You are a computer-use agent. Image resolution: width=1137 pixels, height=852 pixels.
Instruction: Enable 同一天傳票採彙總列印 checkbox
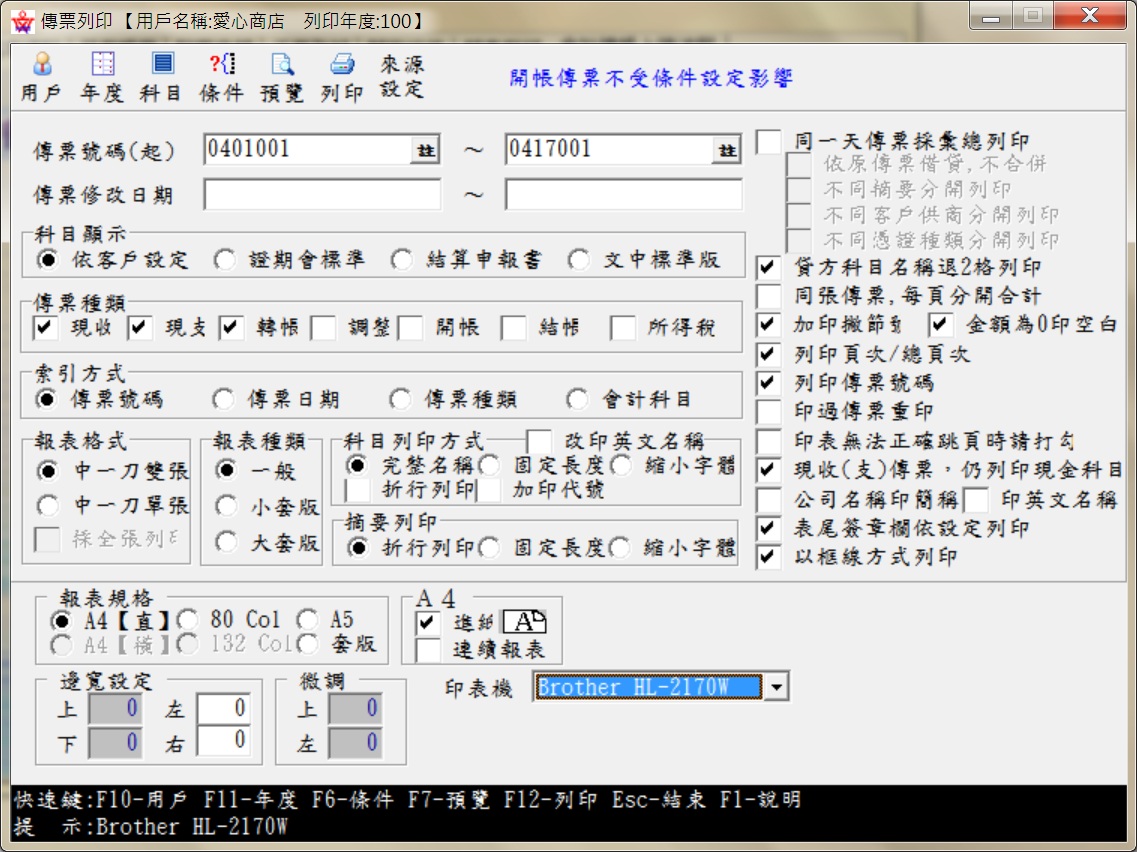768,142
